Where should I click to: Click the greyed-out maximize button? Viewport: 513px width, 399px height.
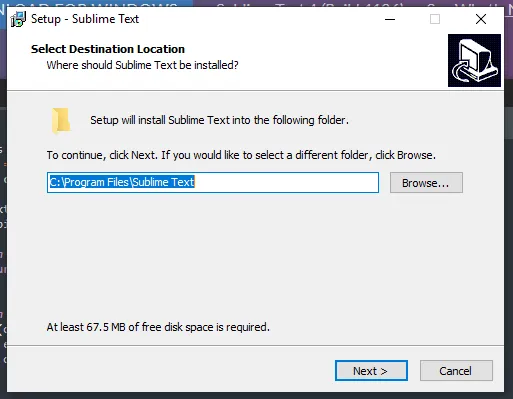pyautogui.click(x=435, y=19)
